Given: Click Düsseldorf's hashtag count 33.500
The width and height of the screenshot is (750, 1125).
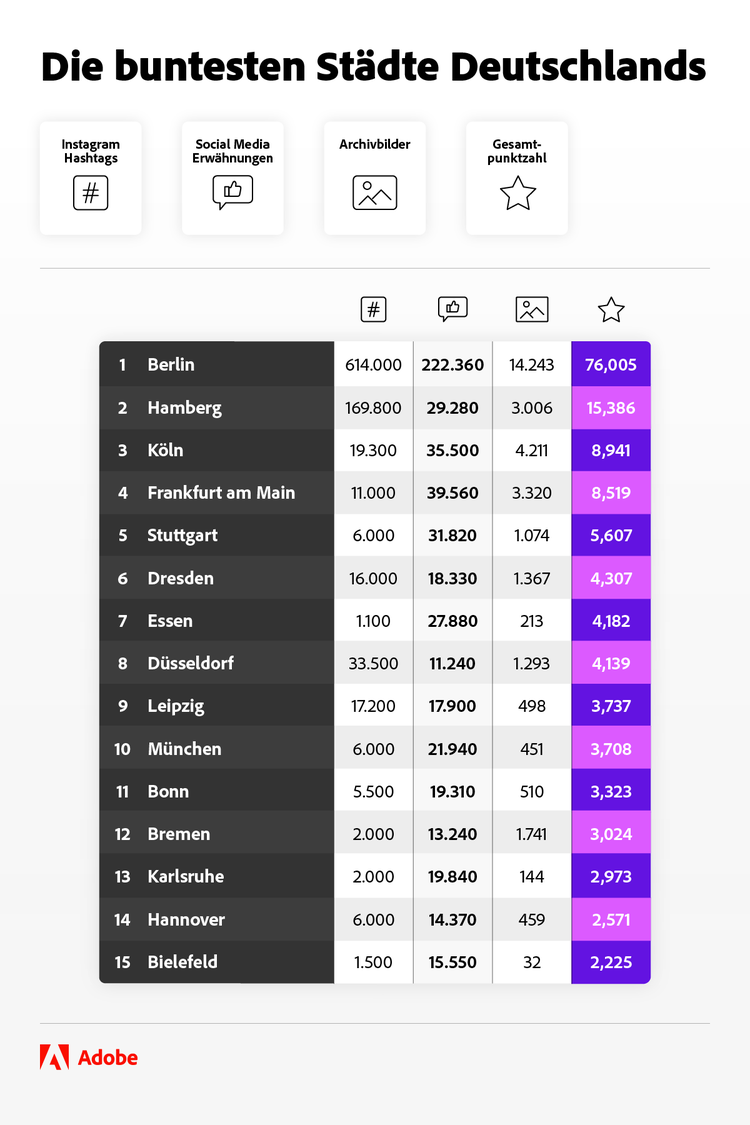Looking at the screenshot, I should (x=373, y=663).
